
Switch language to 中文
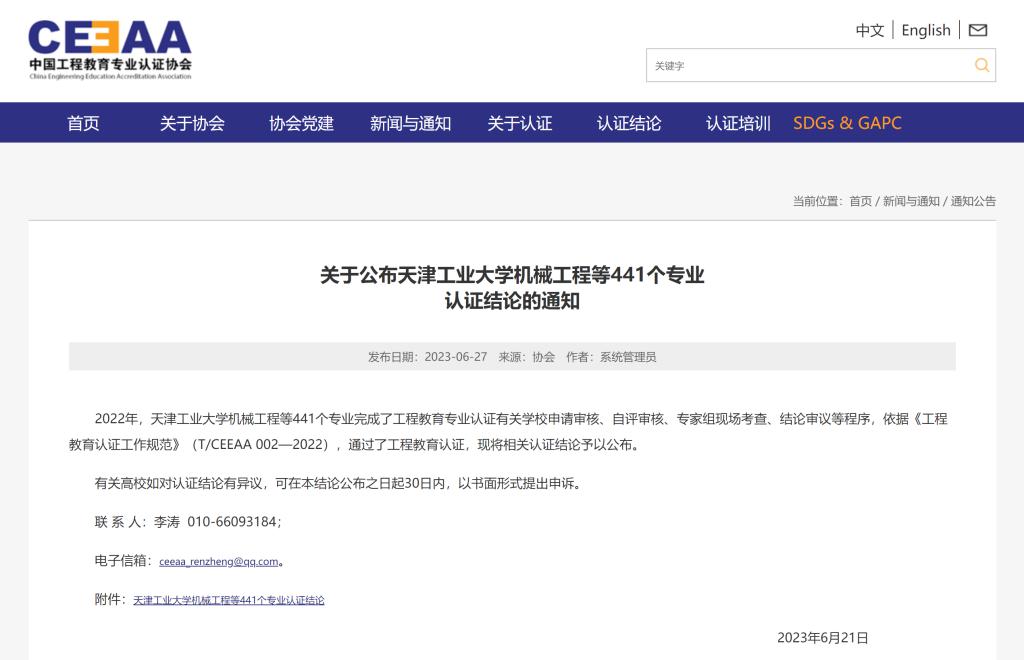coord(870,30)
